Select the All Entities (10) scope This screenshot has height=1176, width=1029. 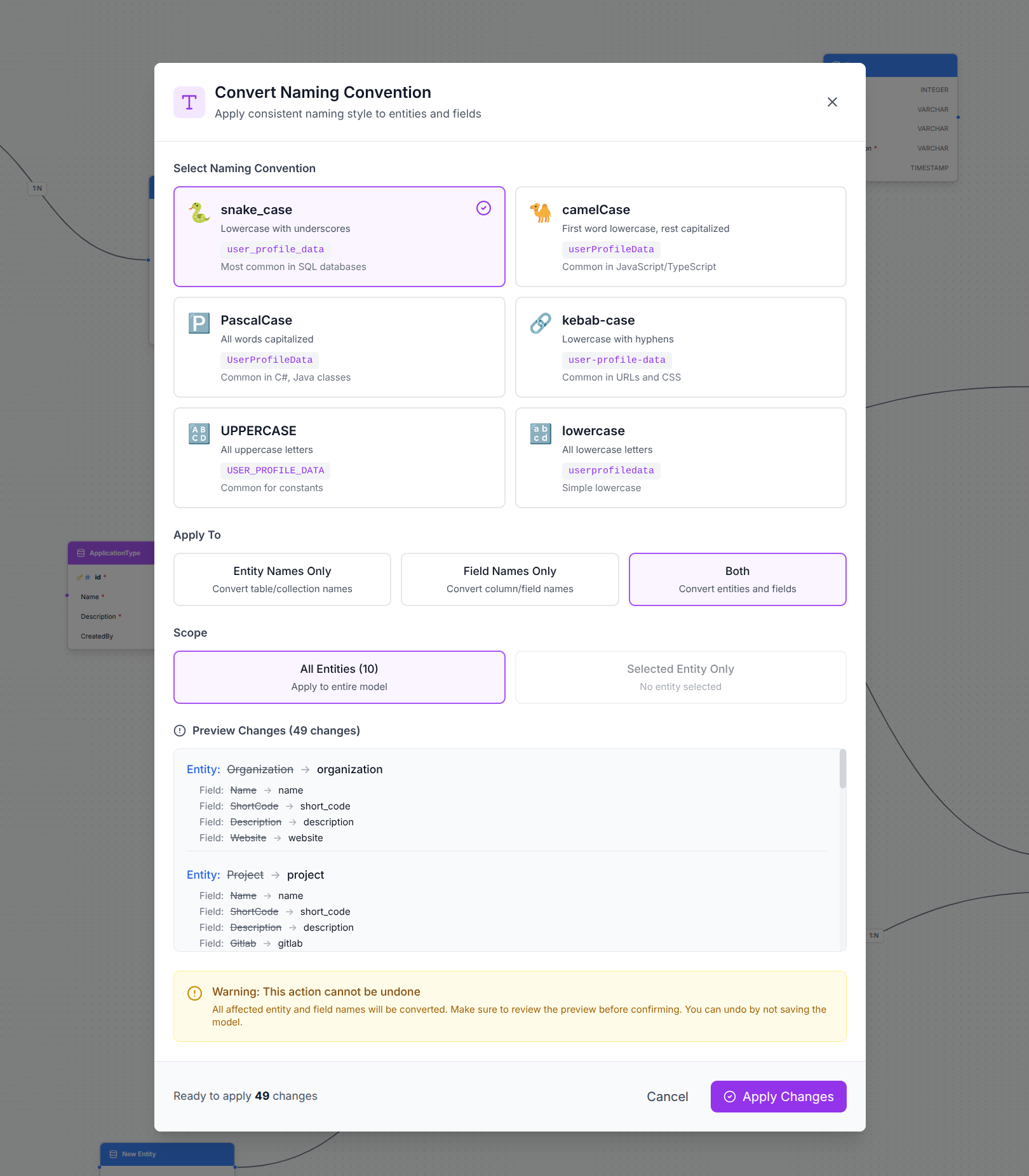(x=339, y=677)
